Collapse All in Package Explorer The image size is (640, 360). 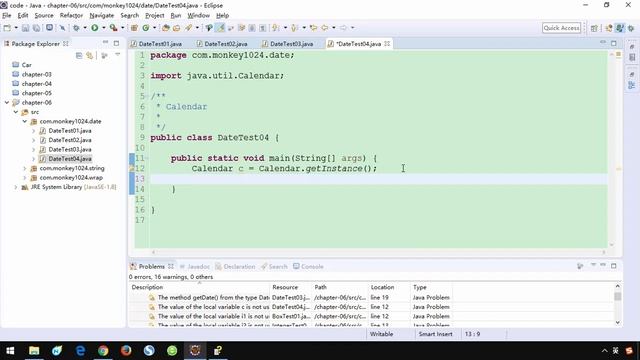pos(79,56)
